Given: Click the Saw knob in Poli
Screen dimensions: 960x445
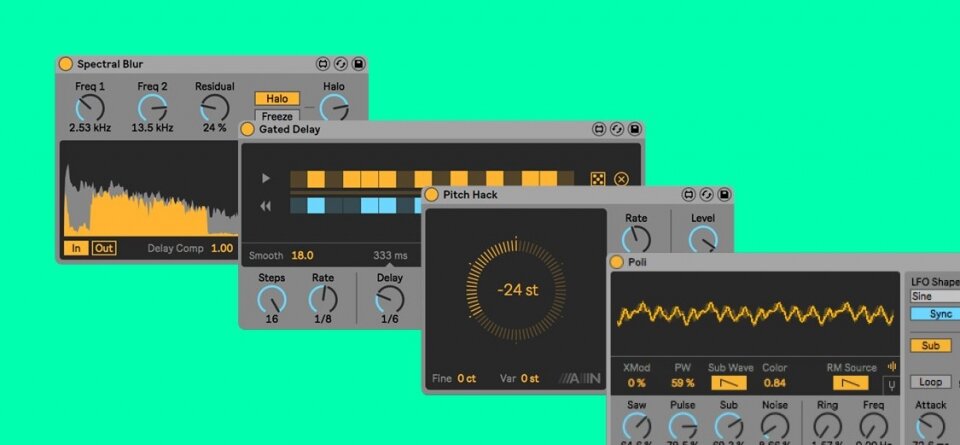Looking at the screenshot, I should (x=637, y=426).
